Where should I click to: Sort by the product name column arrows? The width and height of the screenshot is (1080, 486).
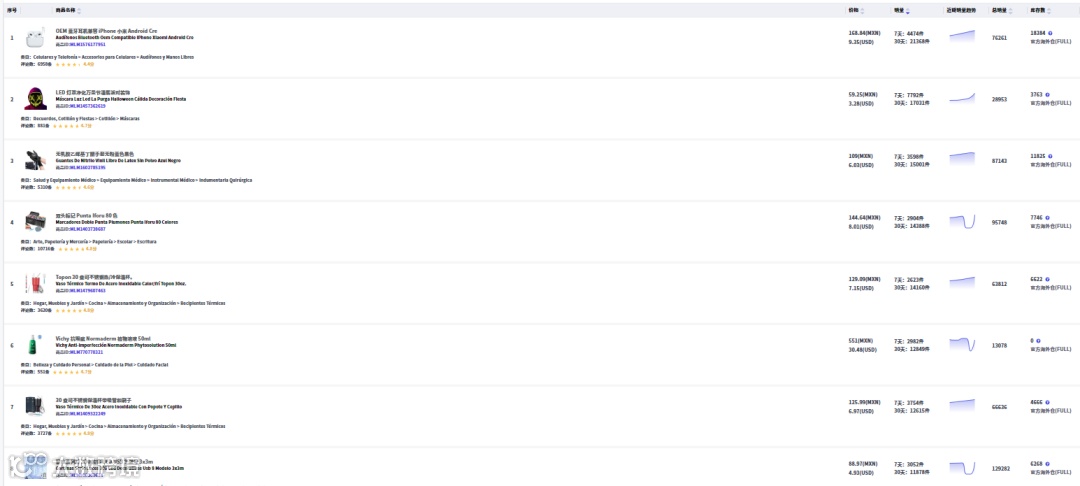(x=79, y=11)
